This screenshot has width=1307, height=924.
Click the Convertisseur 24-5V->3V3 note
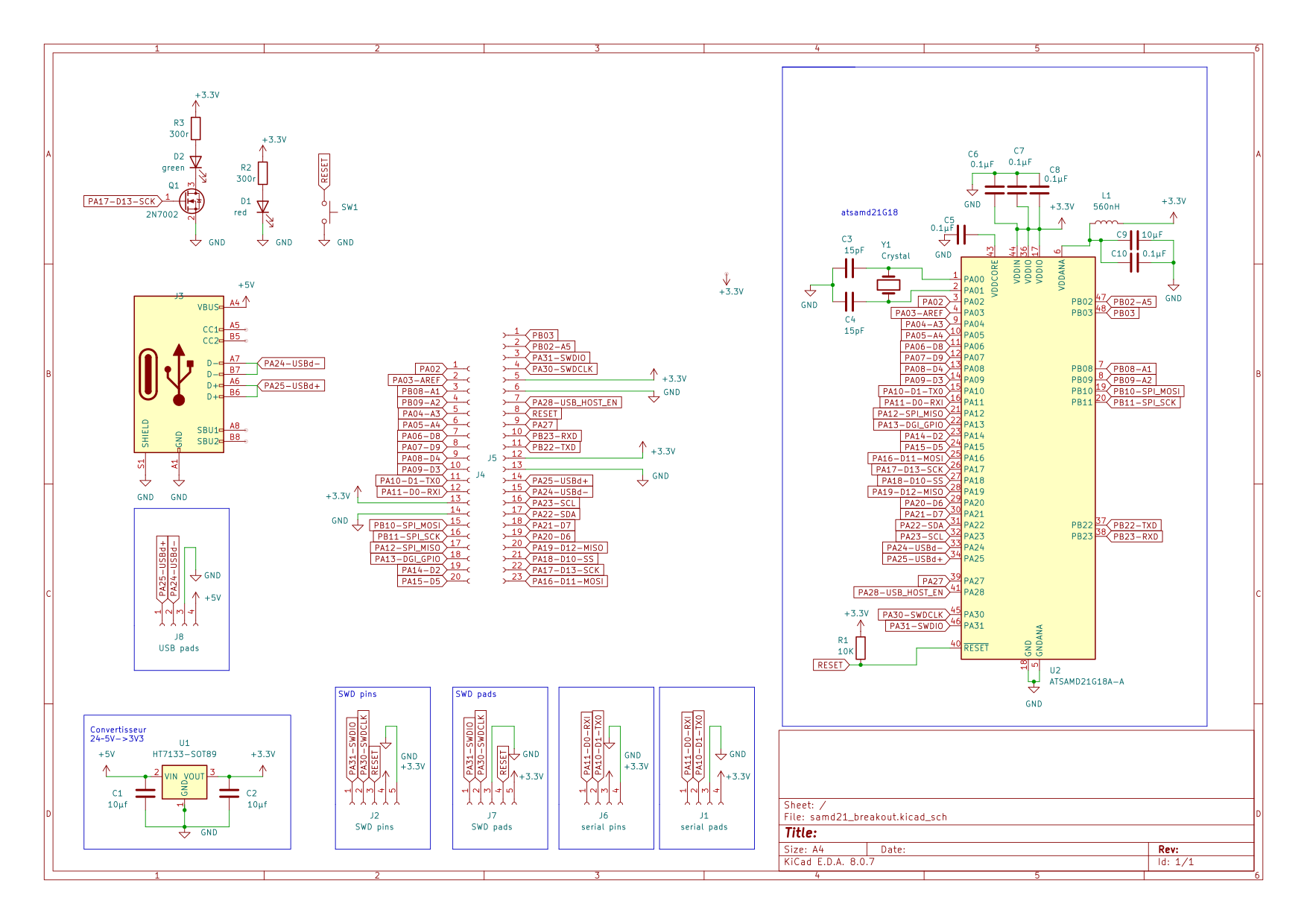click(x=118, y=734)
